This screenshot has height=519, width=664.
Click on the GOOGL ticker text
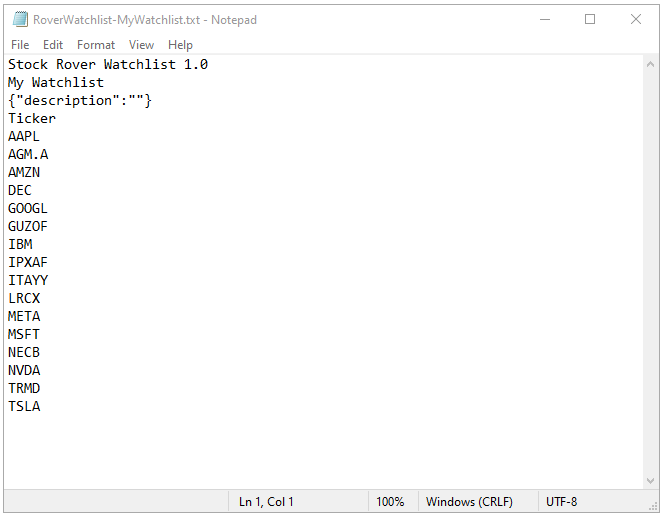(x=28, y=209)
